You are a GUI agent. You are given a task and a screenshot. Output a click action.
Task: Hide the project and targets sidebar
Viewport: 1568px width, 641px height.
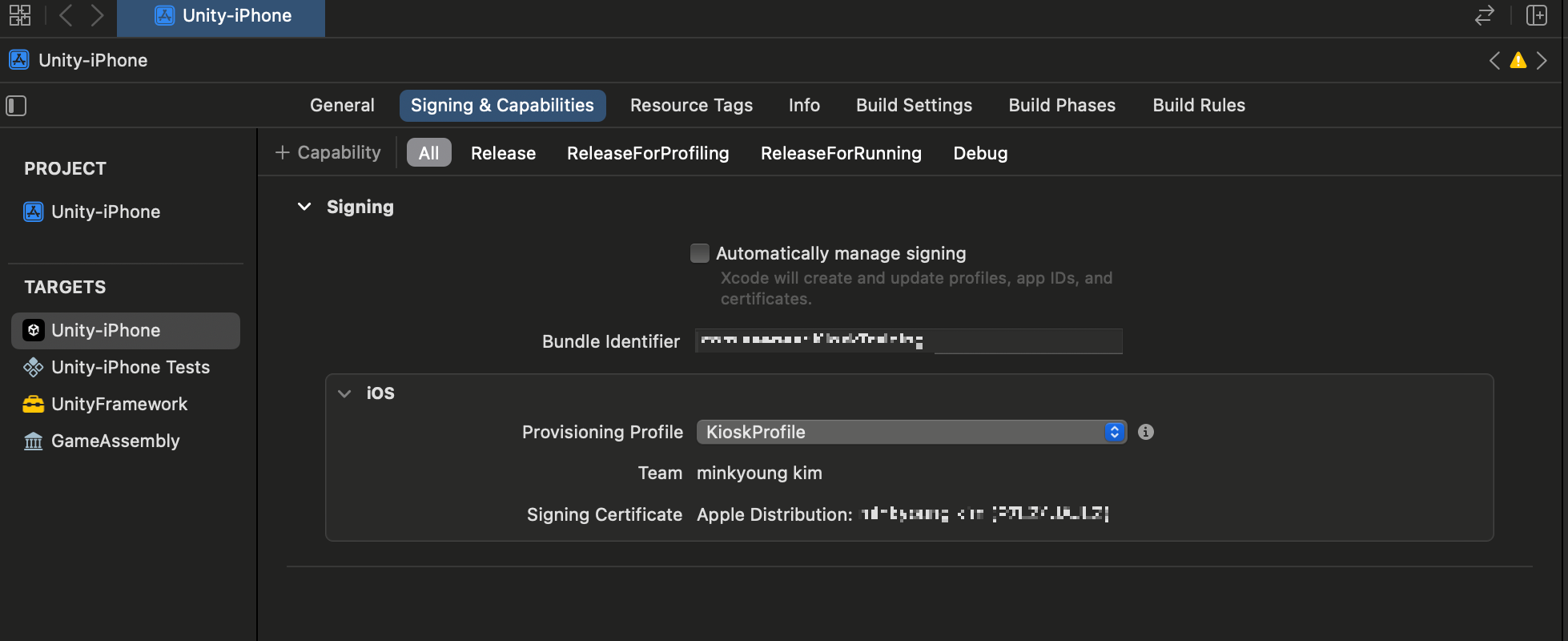pyautogui.click(x=16, y=105)
